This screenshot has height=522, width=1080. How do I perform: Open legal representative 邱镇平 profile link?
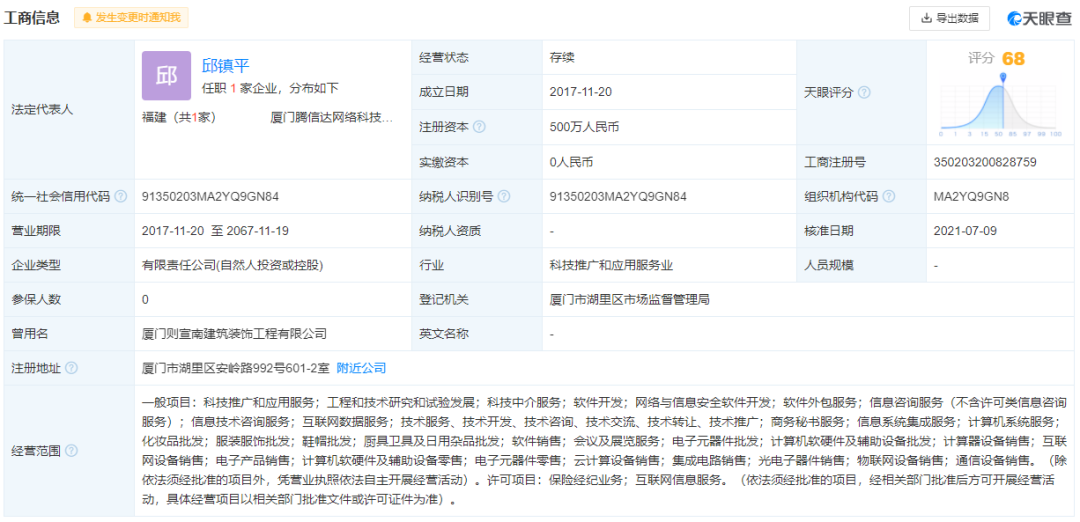tap(225, 65)
